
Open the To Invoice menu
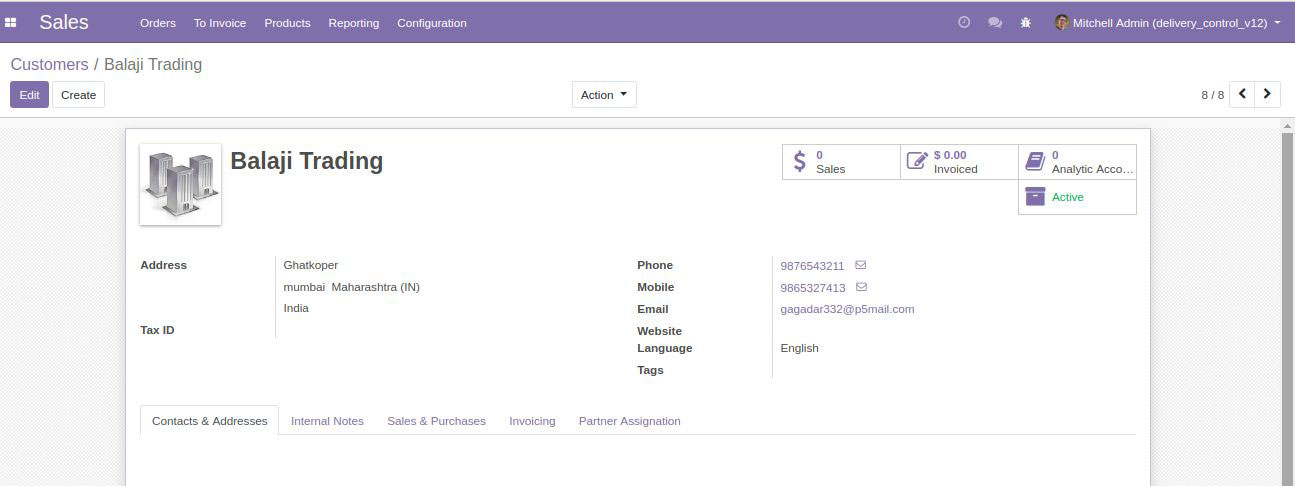220,23
